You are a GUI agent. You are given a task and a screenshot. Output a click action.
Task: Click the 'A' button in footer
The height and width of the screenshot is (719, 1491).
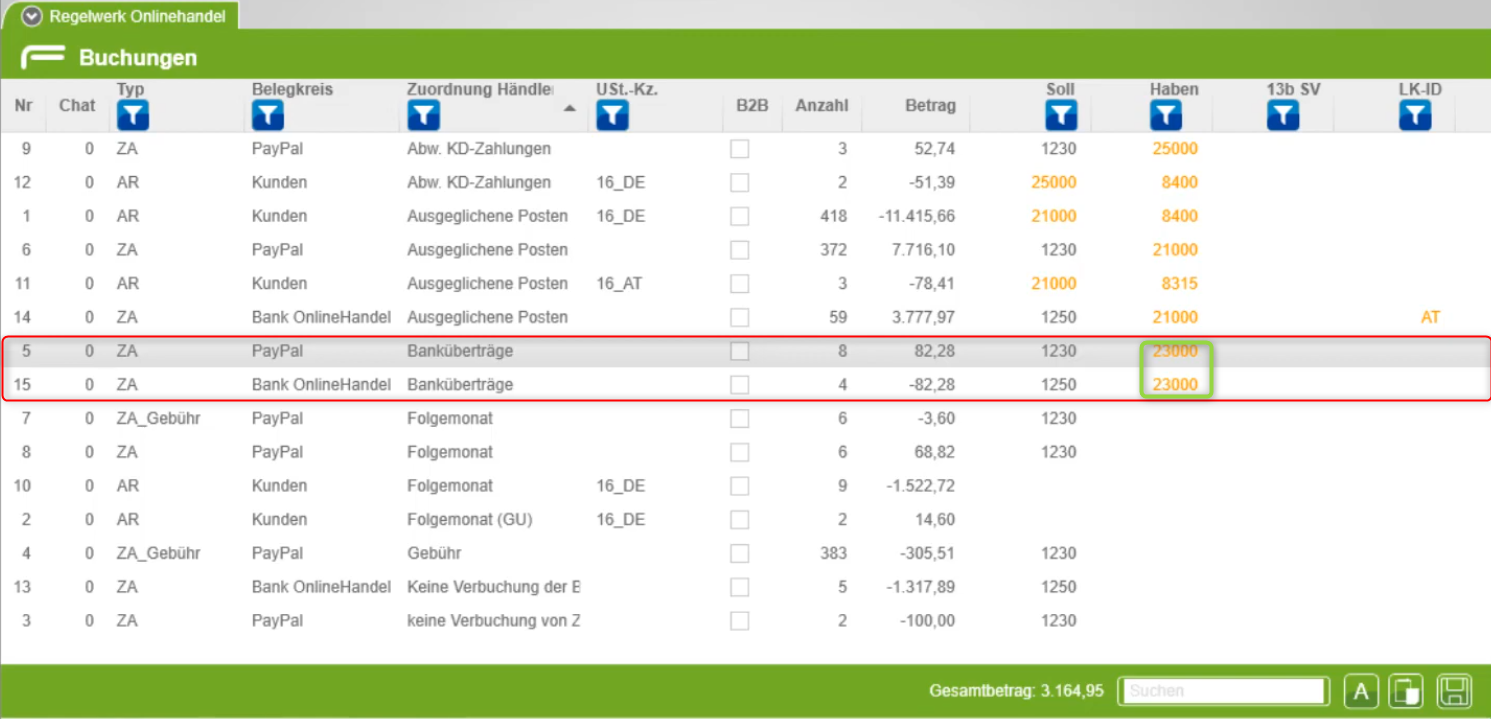[1361, 691]
